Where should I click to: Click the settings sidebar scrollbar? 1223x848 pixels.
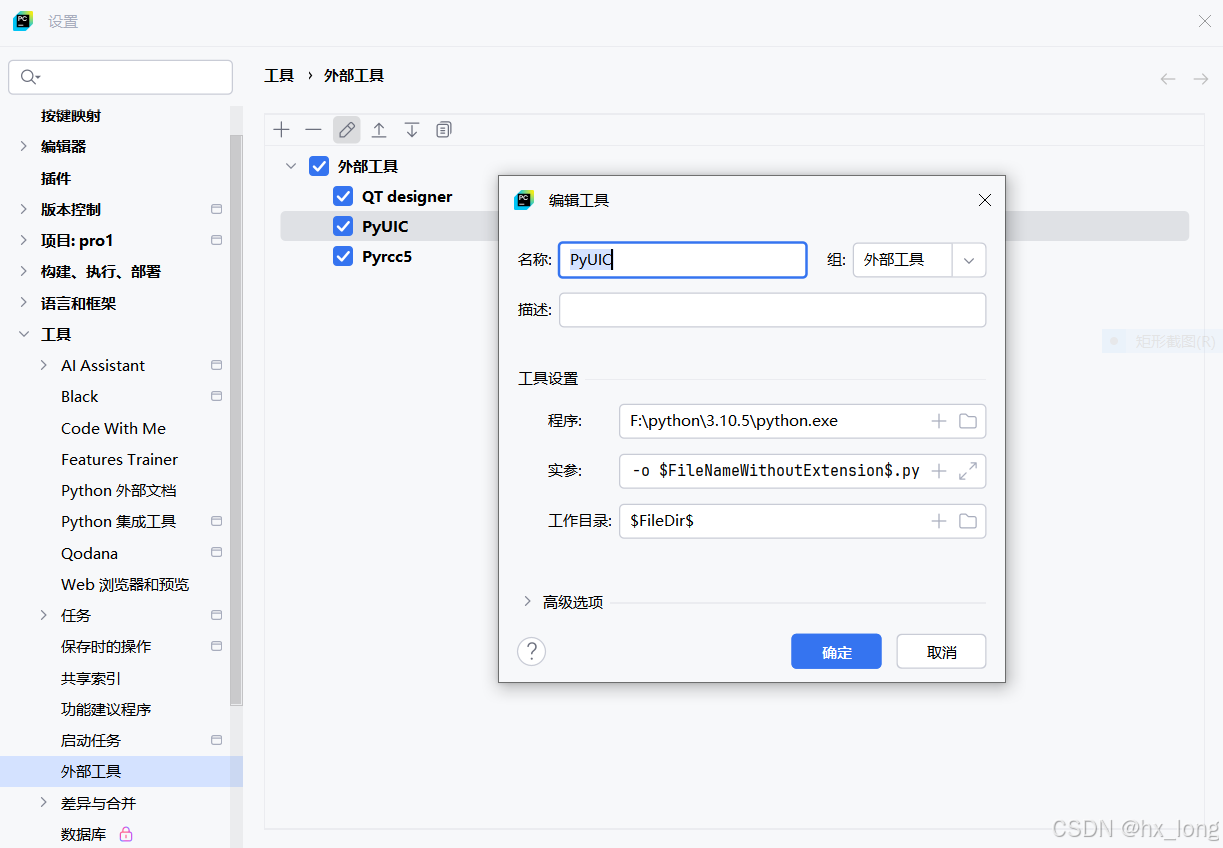pos(236,420)
